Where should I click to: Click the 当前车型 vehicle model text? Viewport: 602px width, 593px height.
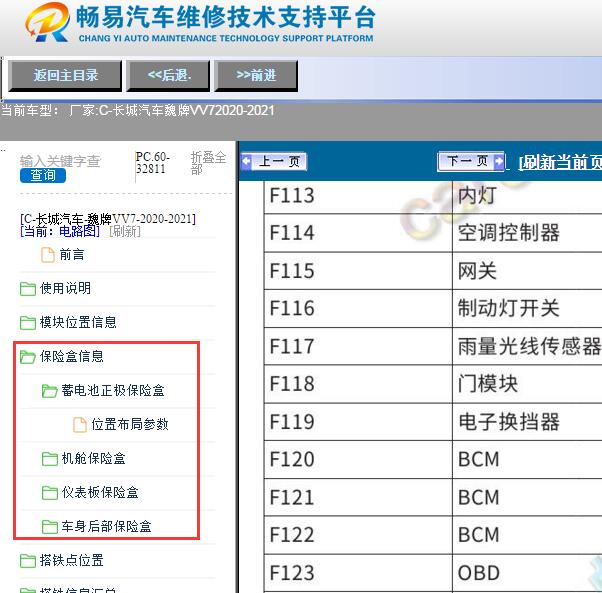(138, 111)
